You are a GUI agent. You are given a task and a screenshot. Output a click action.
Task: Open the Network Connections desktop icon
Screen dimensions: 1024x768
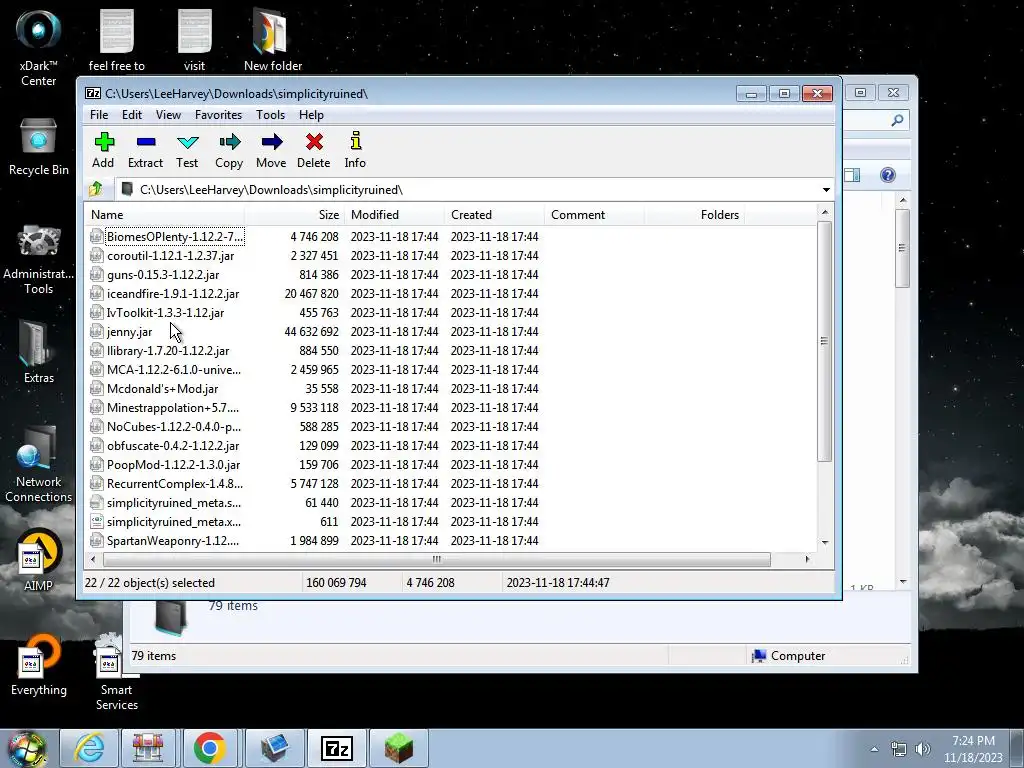(x=39, y=464)
